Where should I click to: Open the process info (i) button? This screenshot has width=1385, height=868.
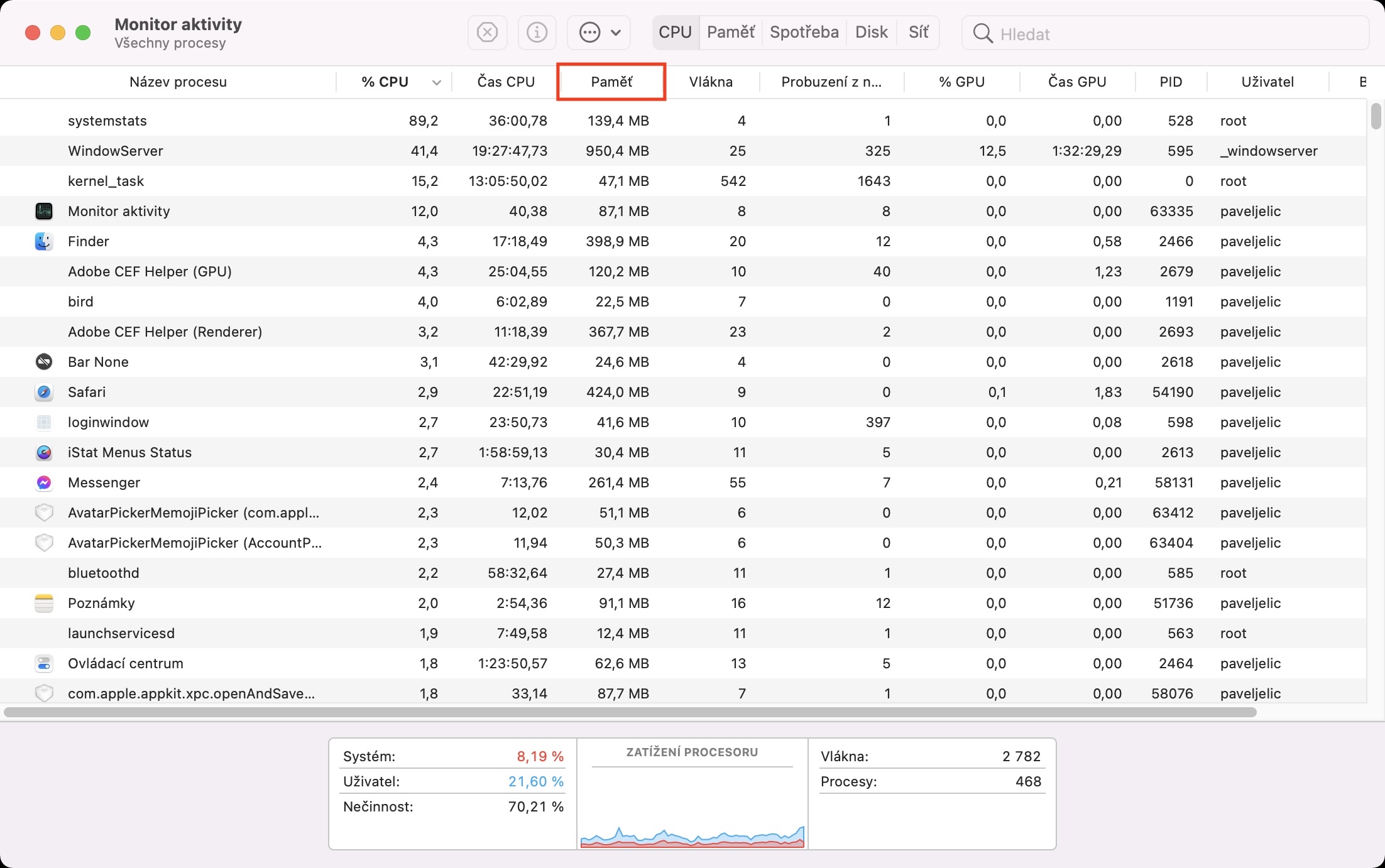coord(537,32)
